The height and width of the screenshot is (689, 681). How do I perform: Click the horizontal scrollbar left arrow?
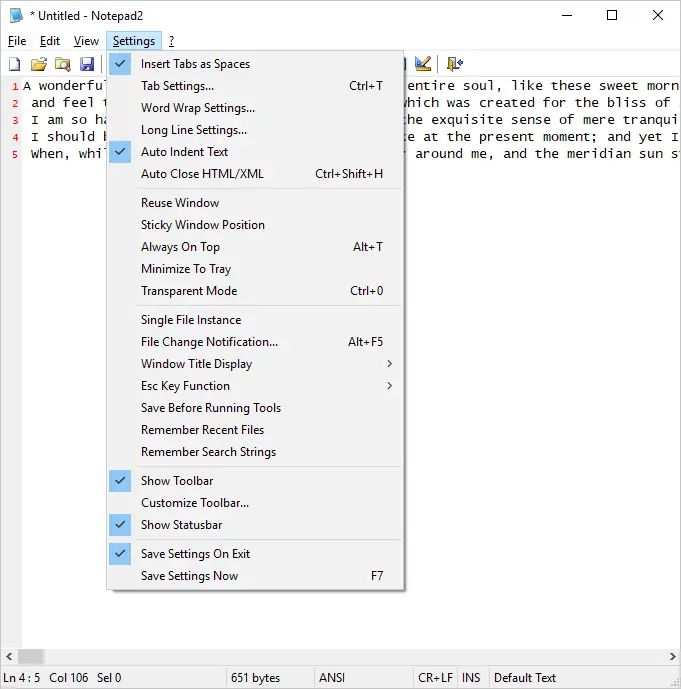pos(9,656)
